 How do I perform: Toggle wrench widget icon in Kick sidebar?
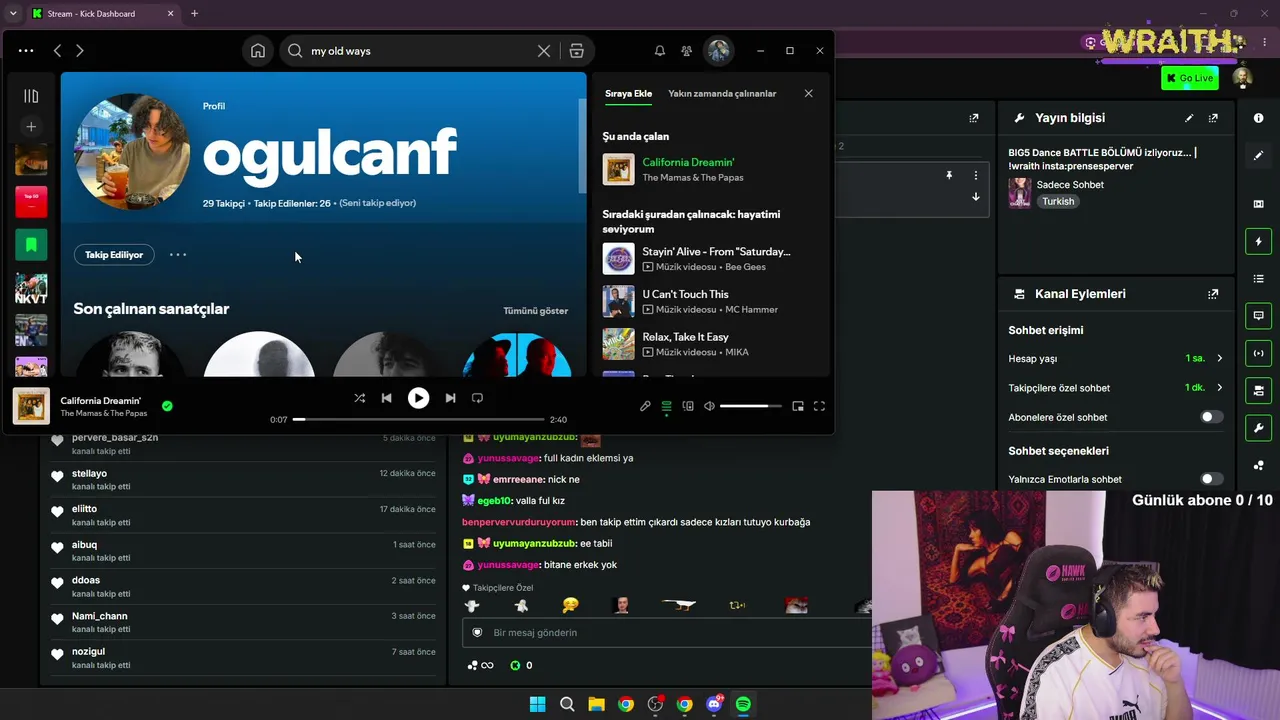[x=1258, y=428]
